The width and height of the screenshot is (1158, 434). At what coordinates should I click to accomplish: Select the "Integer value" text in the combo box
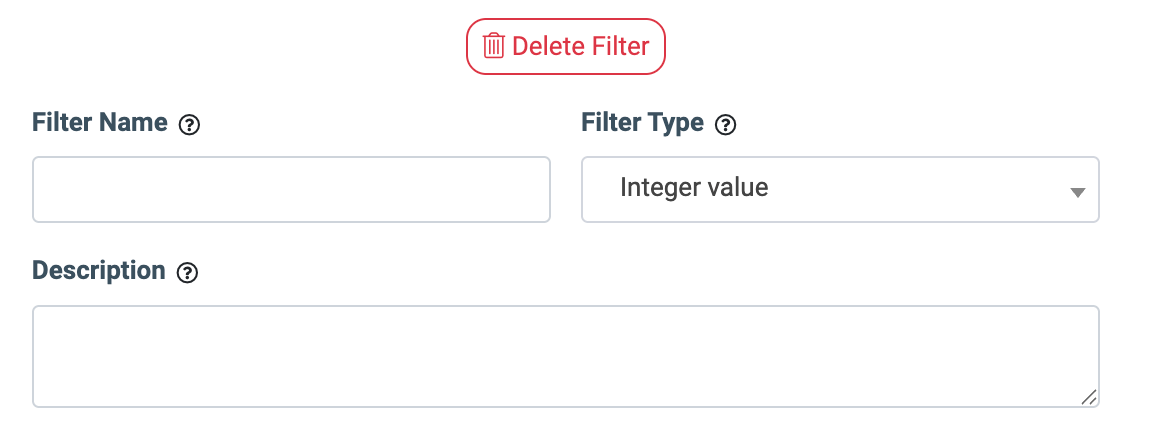694,188
